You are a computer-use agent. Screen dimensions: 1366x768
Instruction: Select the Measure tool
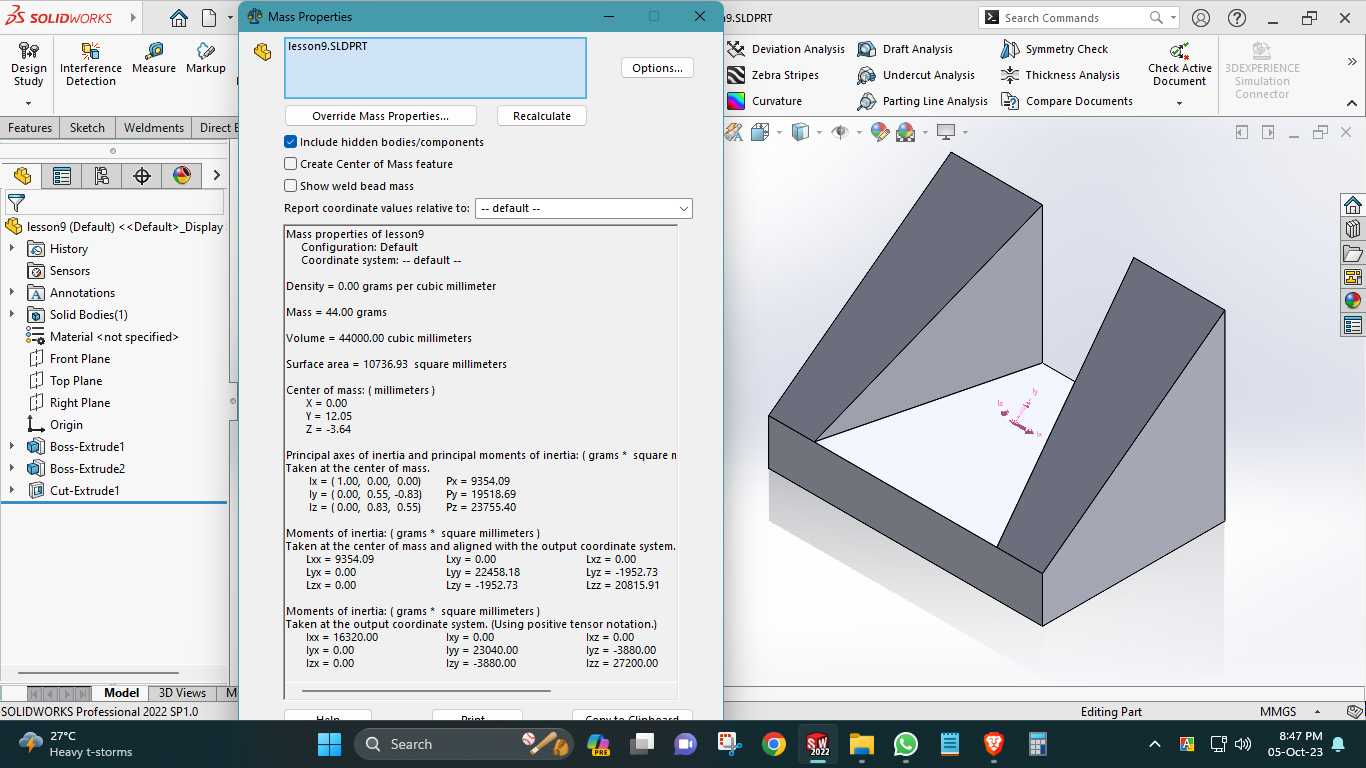(154, 58)
